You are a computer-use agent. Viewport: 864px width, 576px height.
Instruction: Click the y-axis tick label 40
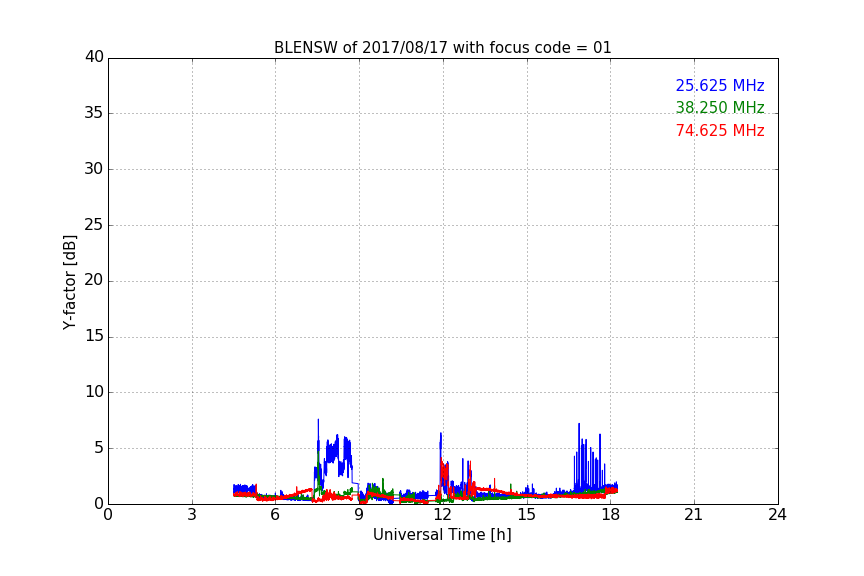pos(94,57)
